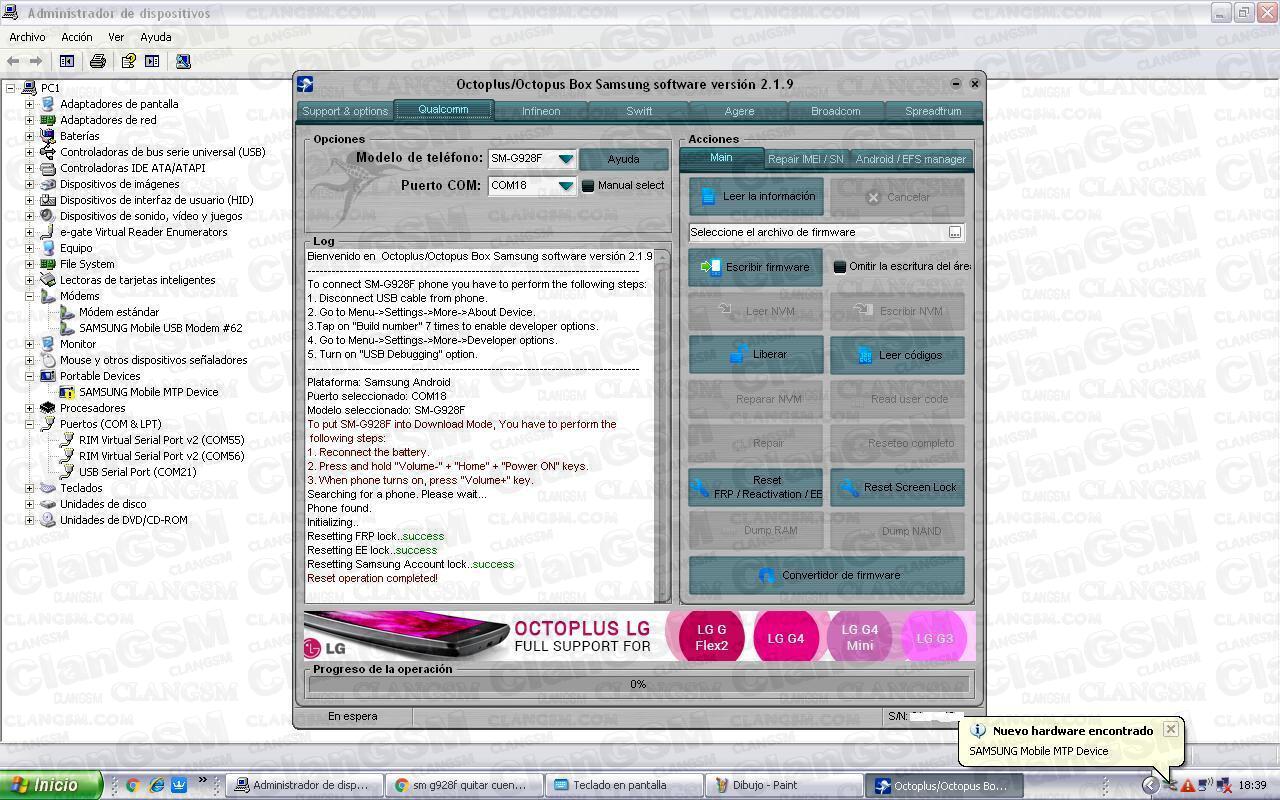The height and width of the screenshot is (800, 1280).
Task: Select USB Serial Port (COM21) entry
Action: 137,472
